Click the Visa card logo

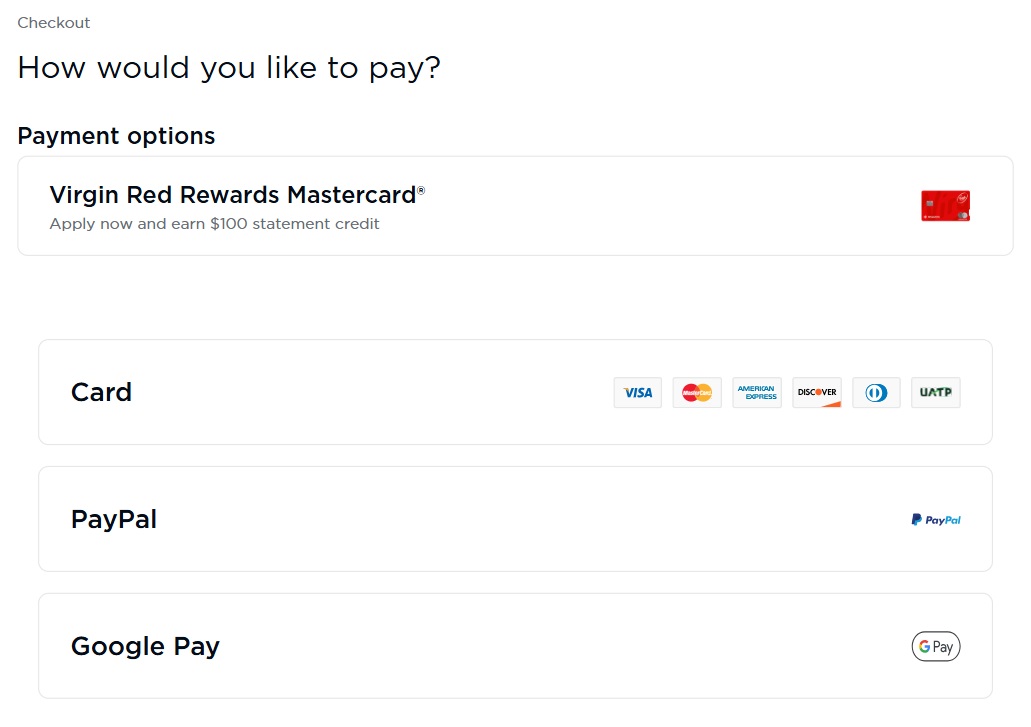(x=638, y=392)
